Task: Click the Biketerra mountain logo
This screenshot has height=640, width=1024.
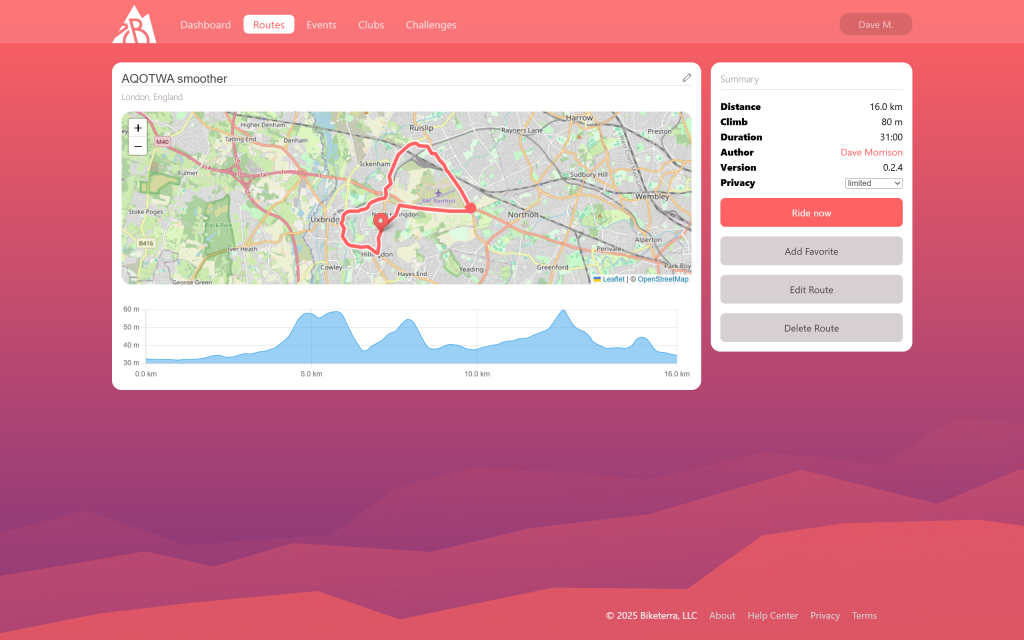Action: coord(134,24)
